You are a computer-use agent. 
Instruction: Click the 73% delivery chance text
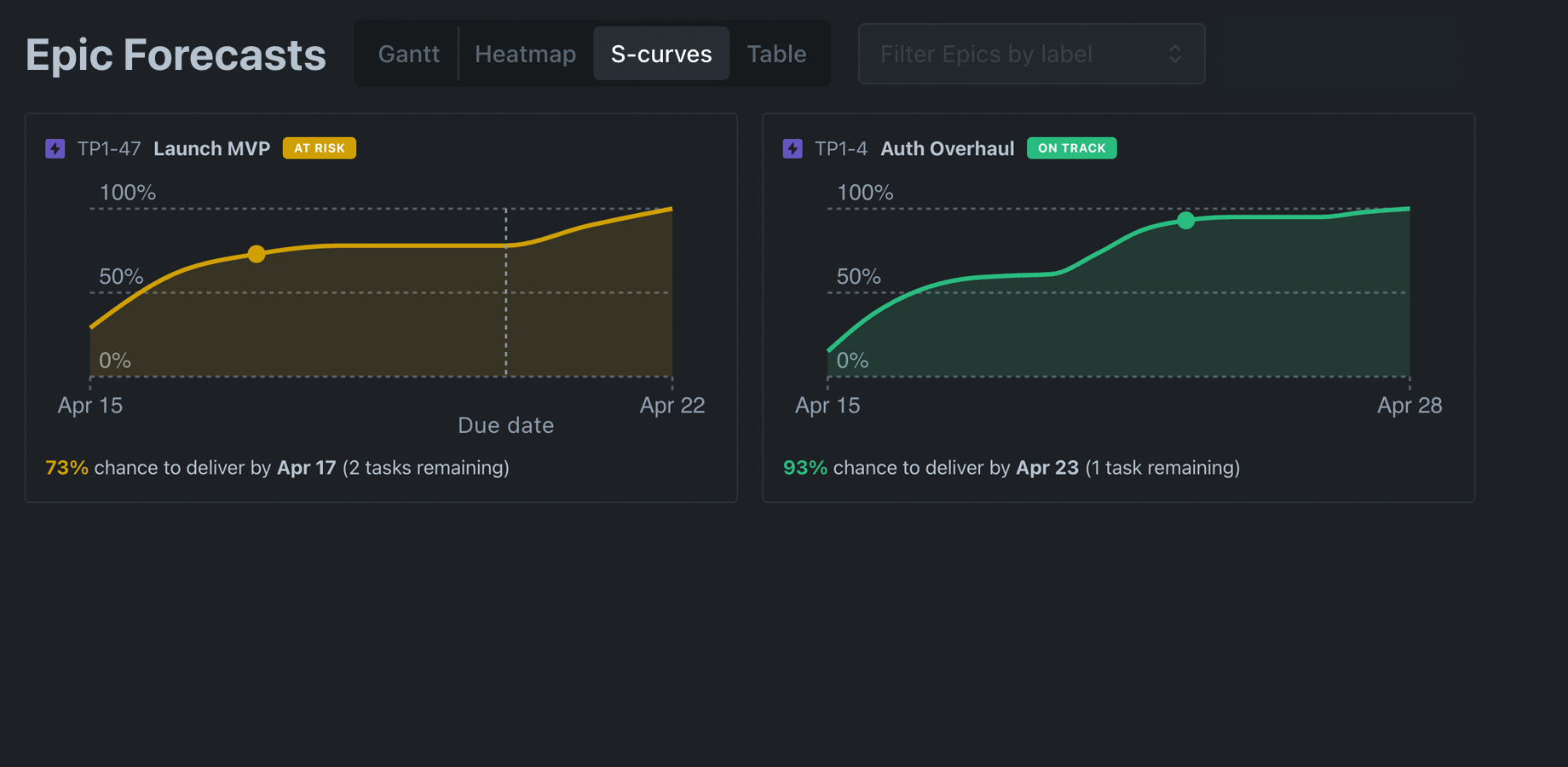click(x=66, y=467)
